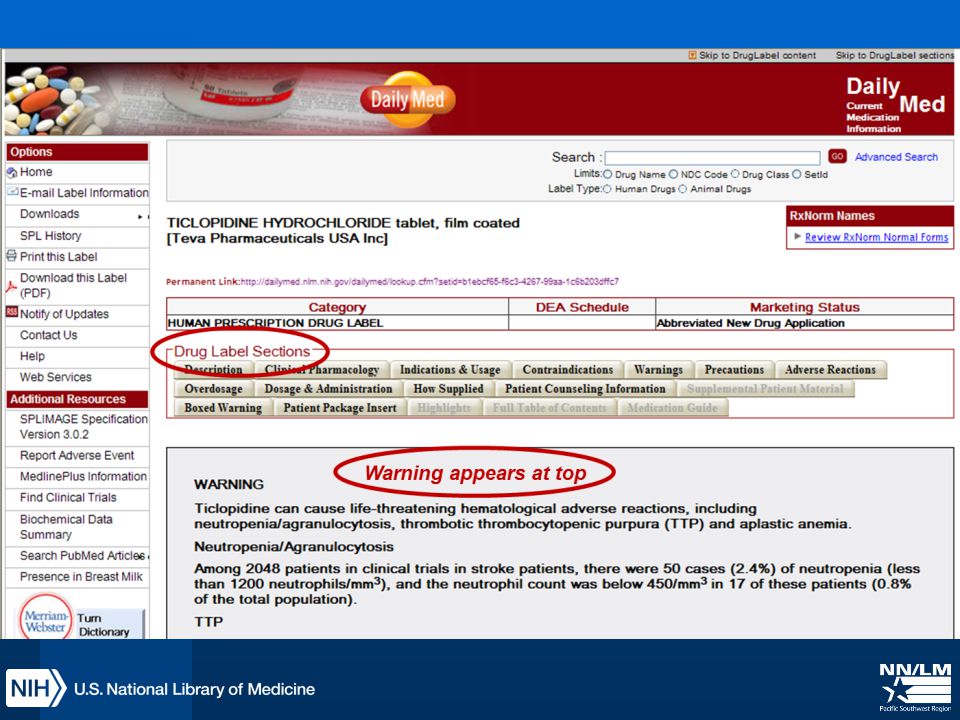Open the Warnings tab
Screen dimensions: 960x720
(658, 370)
